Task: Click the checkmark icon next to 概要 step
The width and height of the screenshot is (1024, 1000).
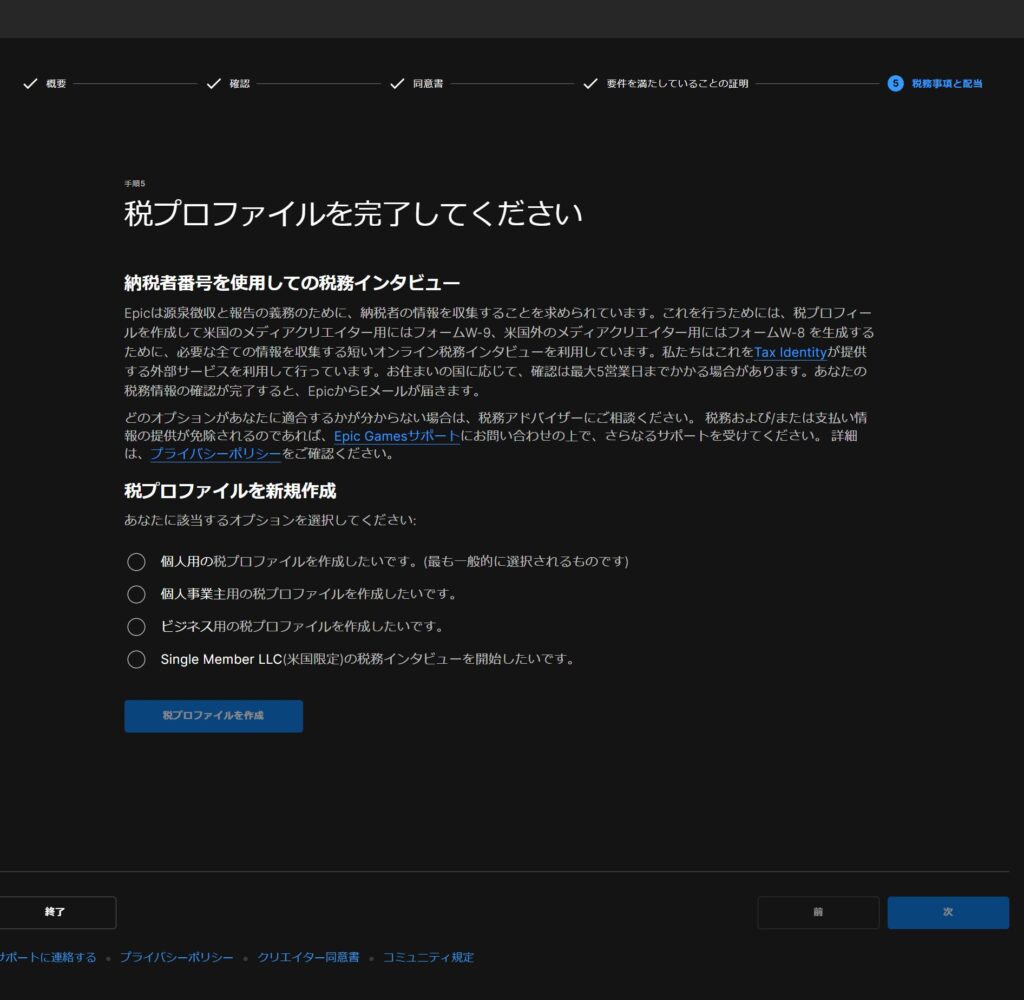Action: (30, 84)
